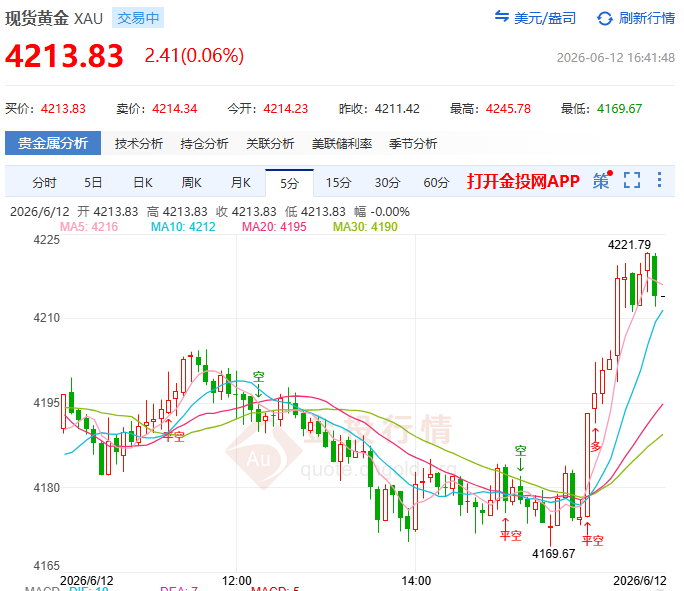Viewport: 684px width, 591px height.
Task: Click the 12:00 time axis label
Action: click(x=236, y=581)
